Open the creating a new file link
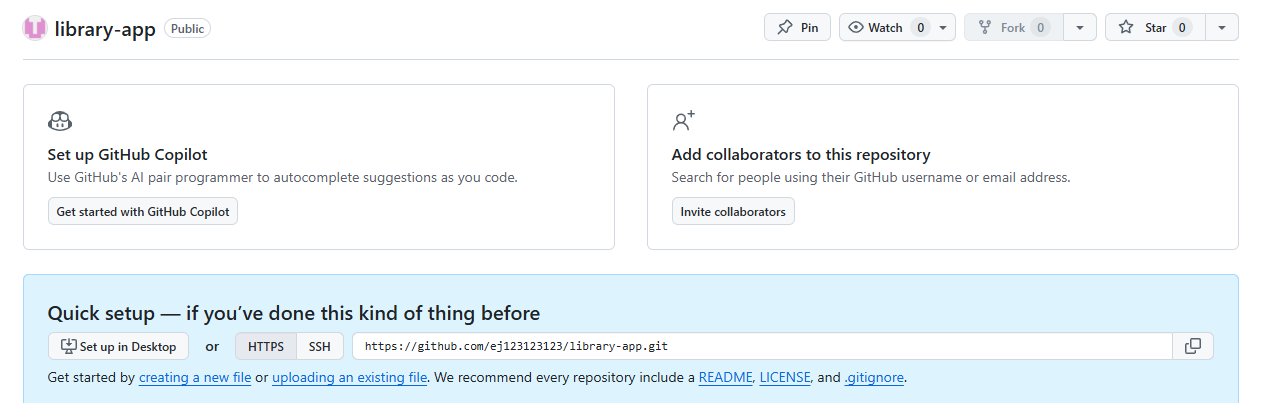Image resolution: width=1286 pixels, height=403 pixels. 195,378
